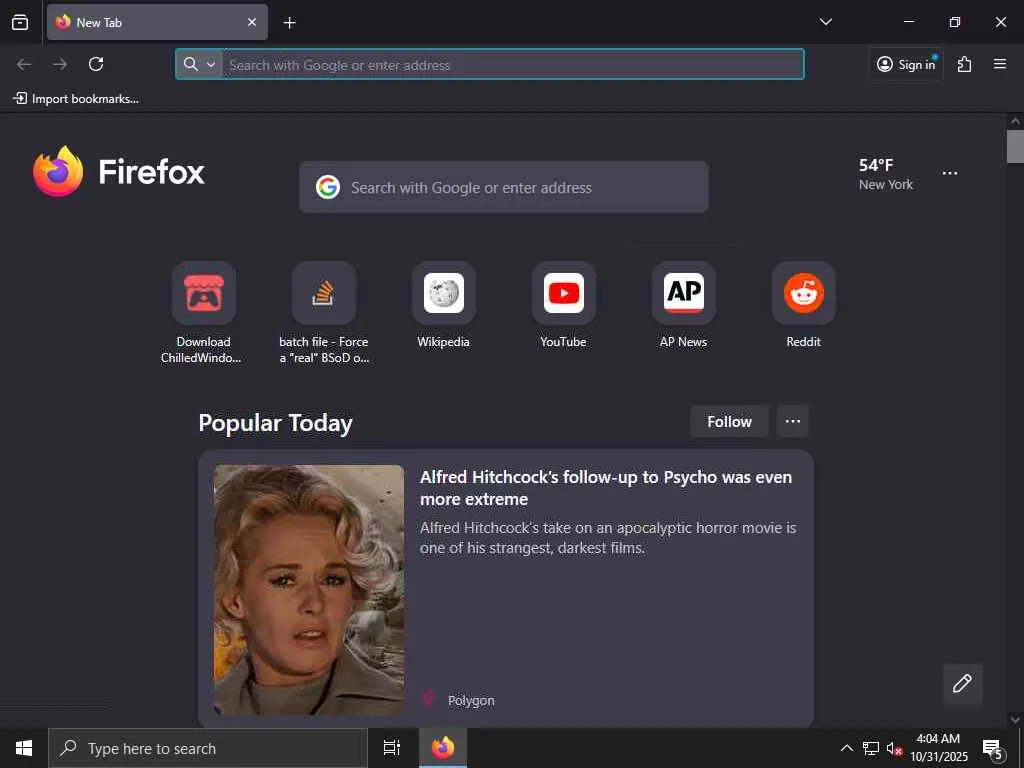This screenshot has width=1024, height=768.
Task: Click the Polygon source label
Action: pos(471,700)
